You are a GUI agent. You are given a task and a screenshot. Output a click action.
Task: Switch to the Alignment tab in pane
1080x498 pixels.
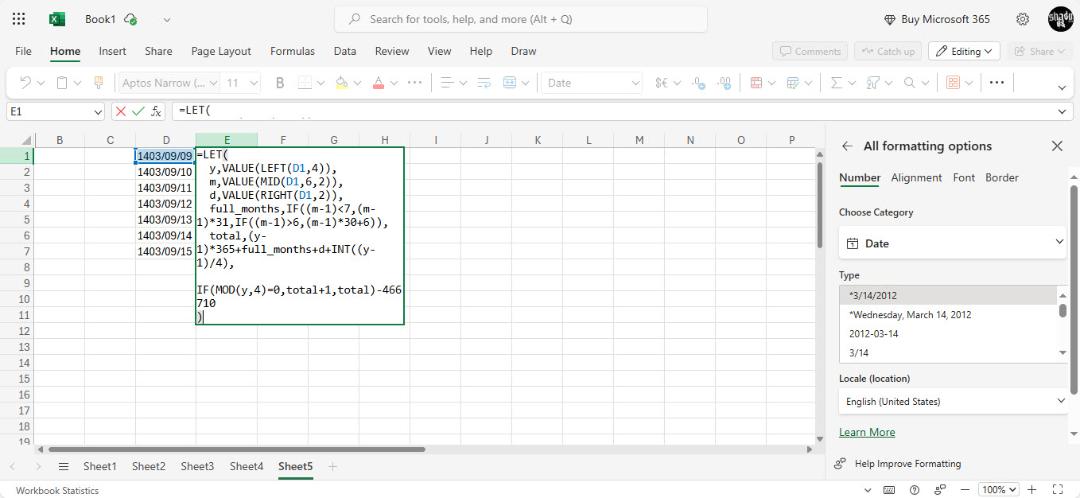coord(916,178)
